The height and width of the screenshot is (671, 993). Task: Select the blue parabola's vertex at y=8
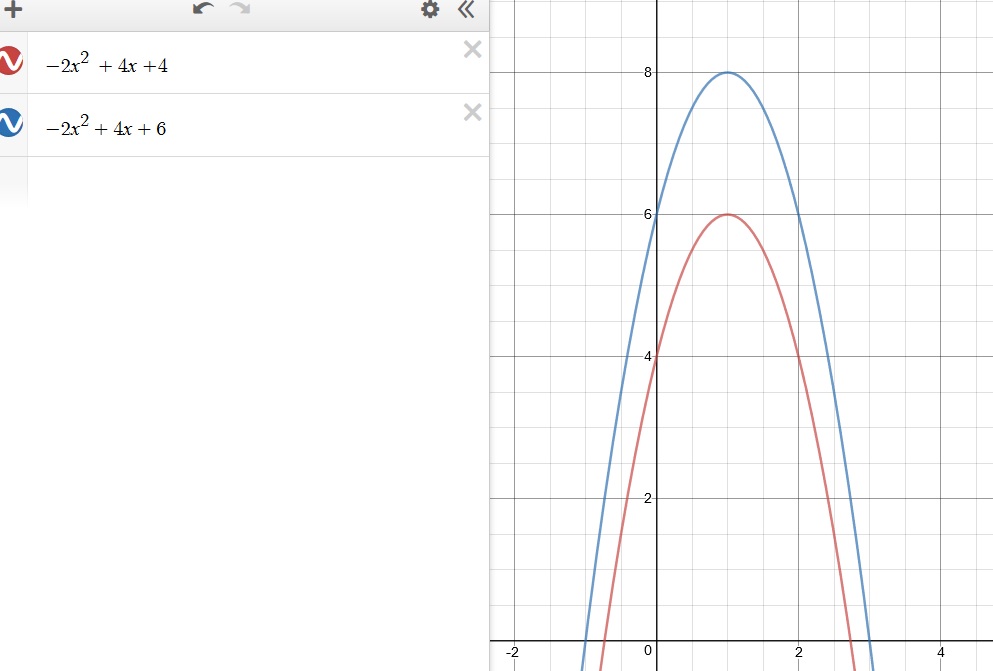click(728, 72)
